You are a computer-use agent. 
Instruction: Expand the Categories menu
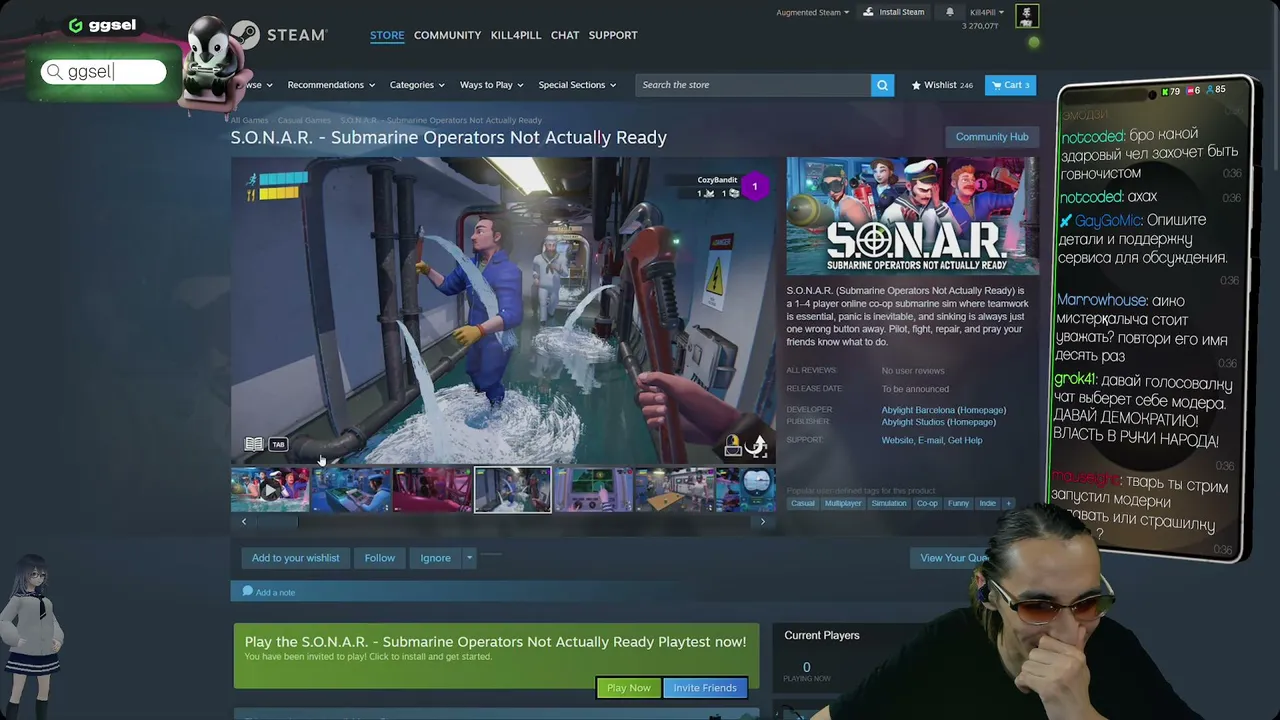pyautogui.click(x=417, y=85)
